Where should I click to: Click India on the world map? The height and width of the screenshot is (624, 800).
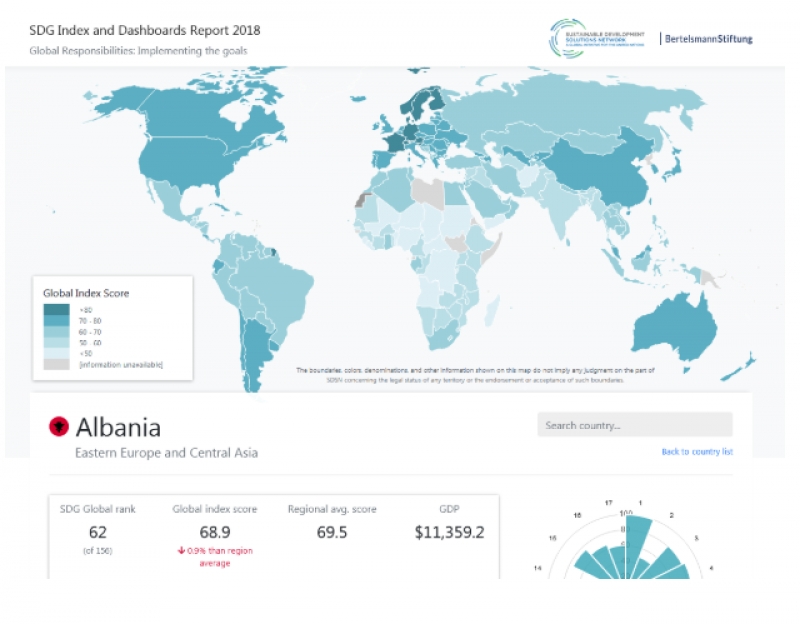(x=559, y=204)
